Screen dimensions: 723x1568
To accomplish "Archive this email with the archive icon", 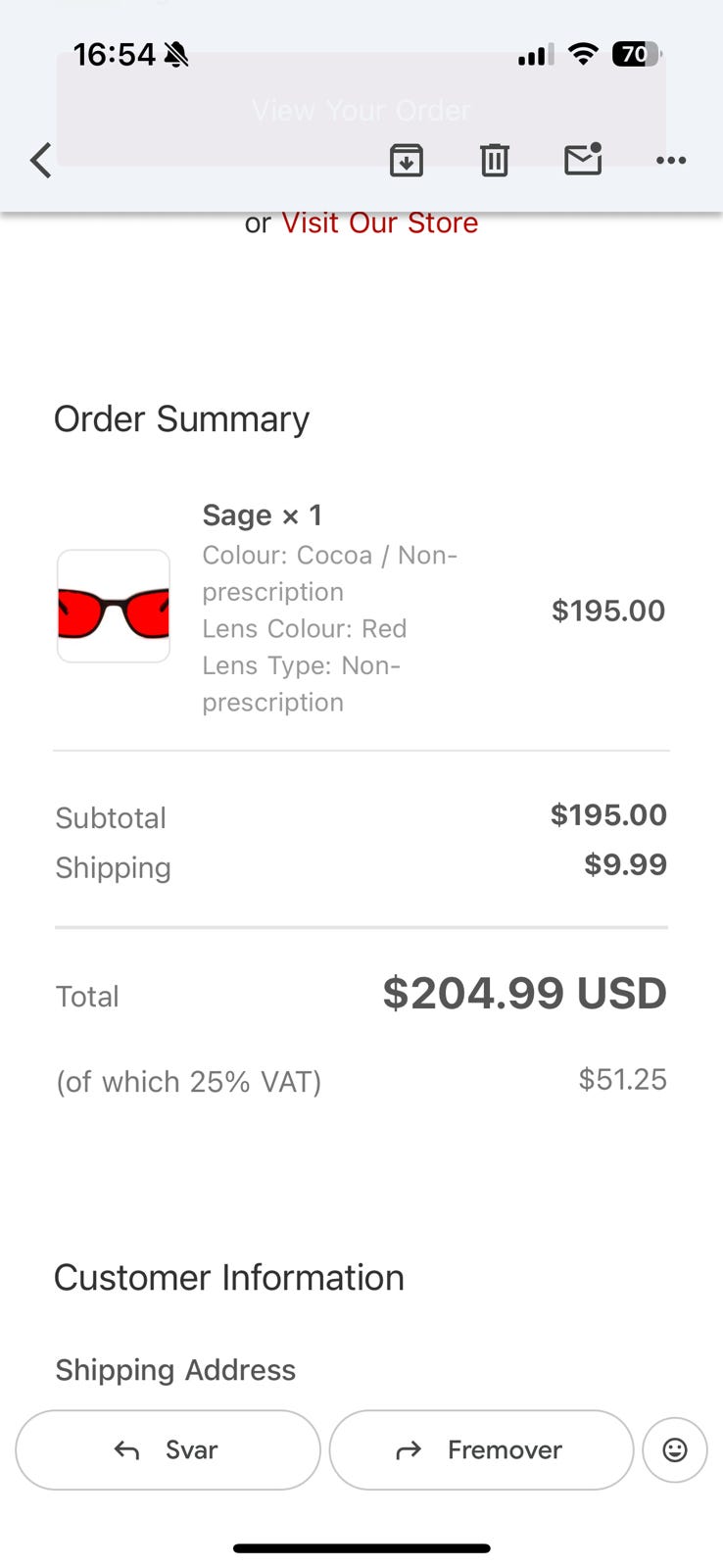I will 406,160.
